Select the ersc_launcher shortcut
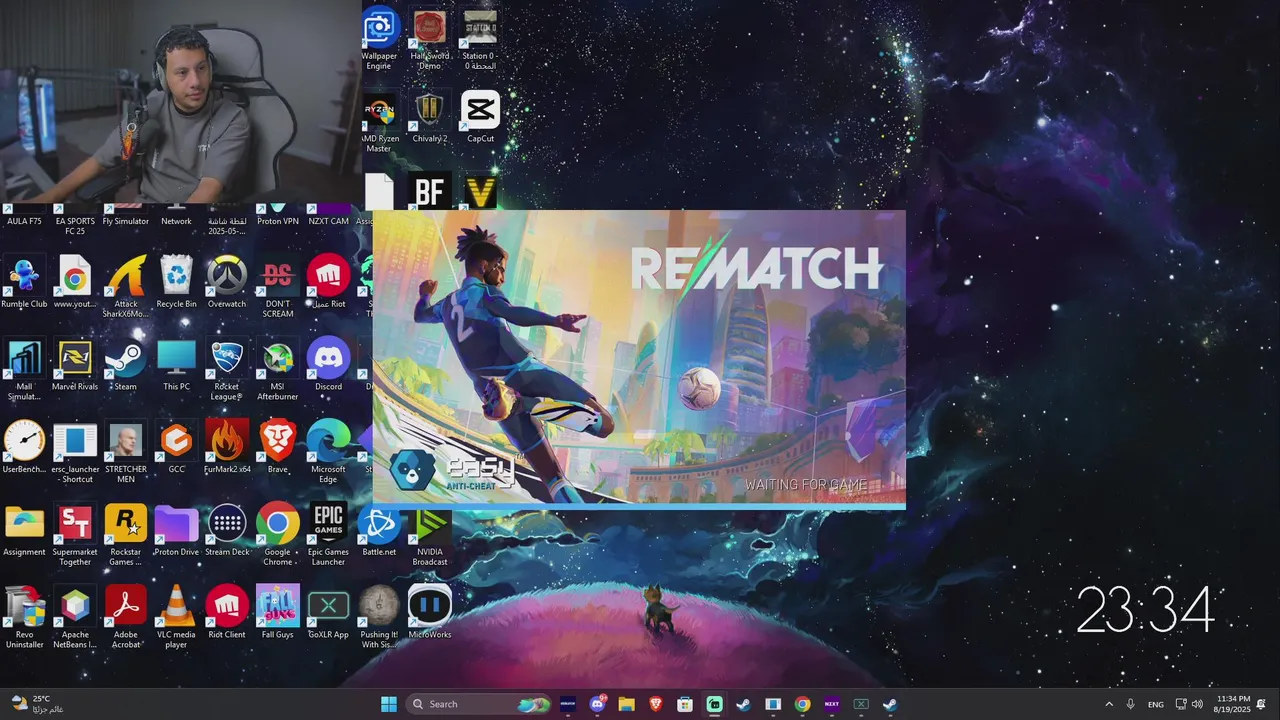The width and height of the screenshot is (1280, 720). pos(75,453)
